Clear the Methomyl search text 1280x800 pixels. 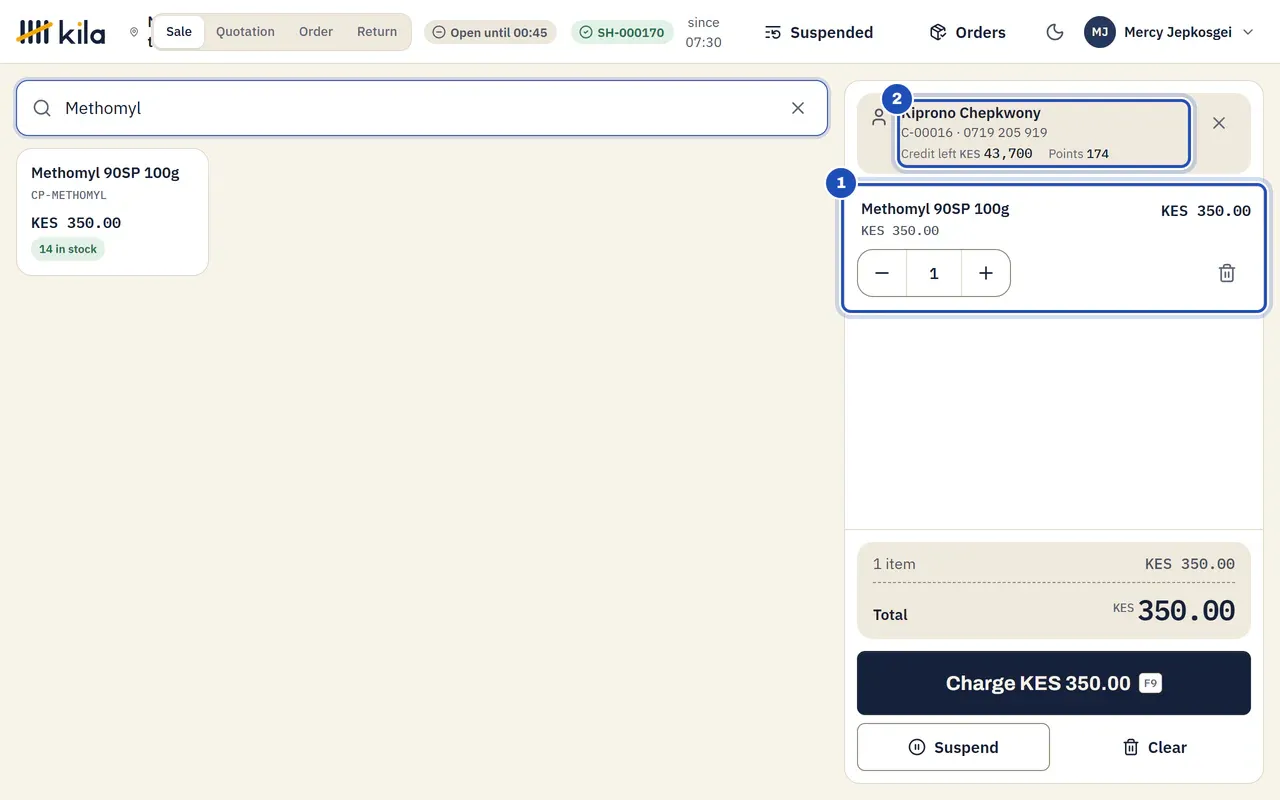[798, 108]
